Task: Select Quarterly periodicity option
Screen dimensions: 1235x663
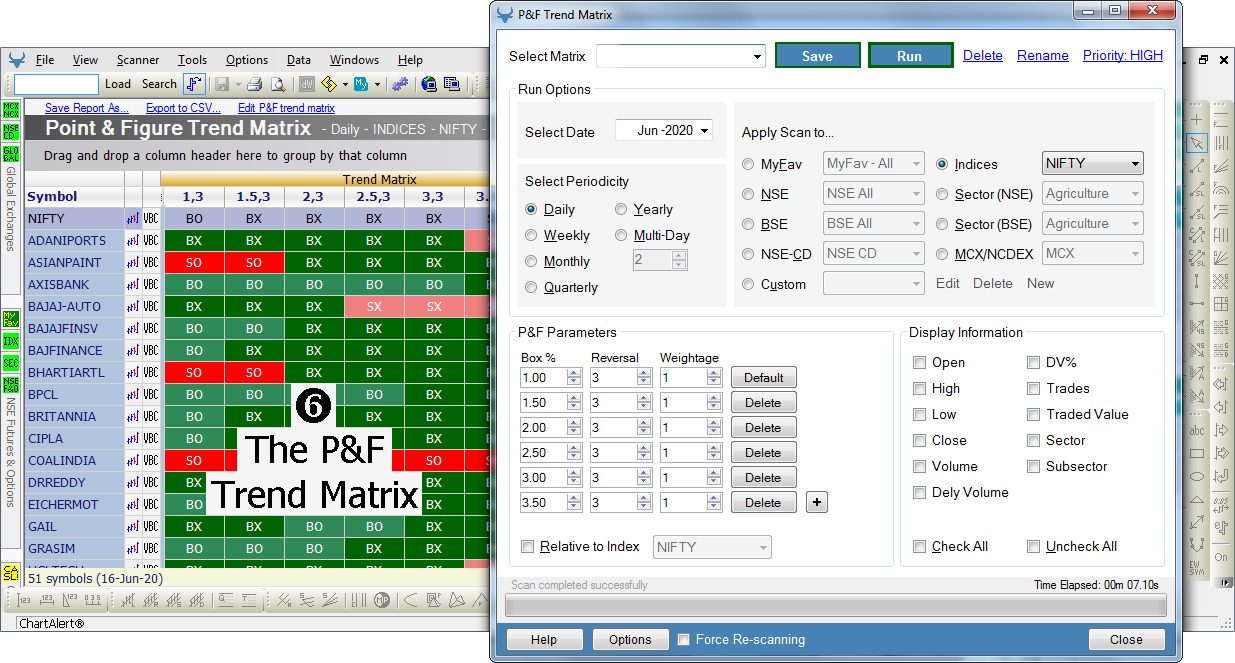Action: (x=531, y=287)
